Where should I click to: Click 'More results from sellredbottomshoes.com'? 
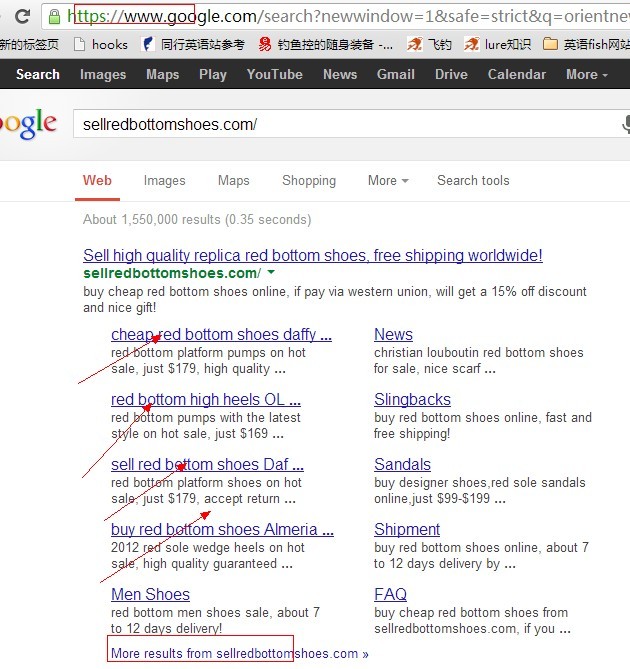tap(240, 653)
